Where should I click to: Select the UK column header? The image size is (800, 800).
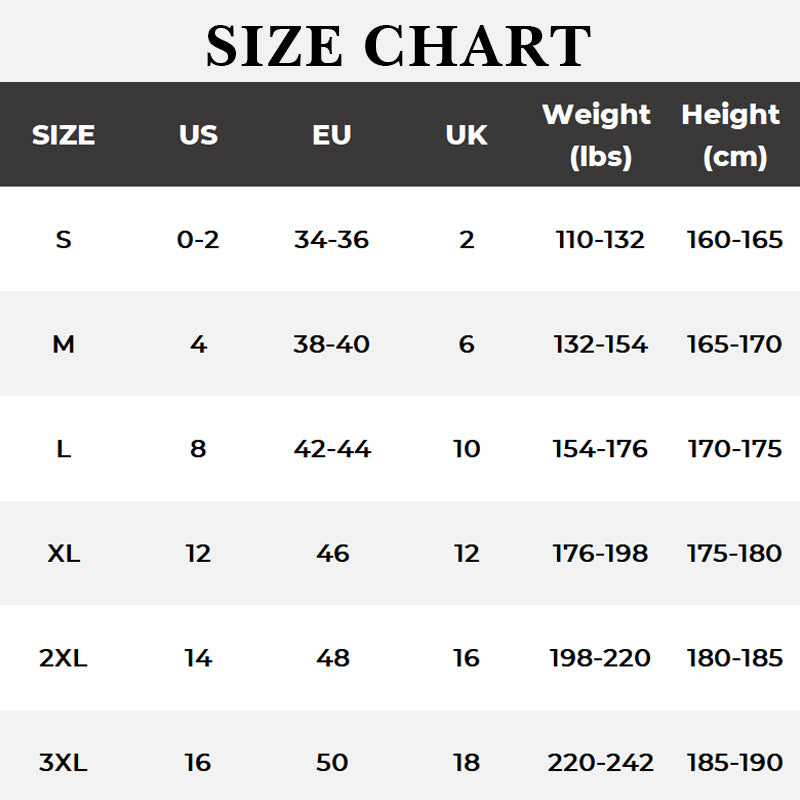pos(466,135)
